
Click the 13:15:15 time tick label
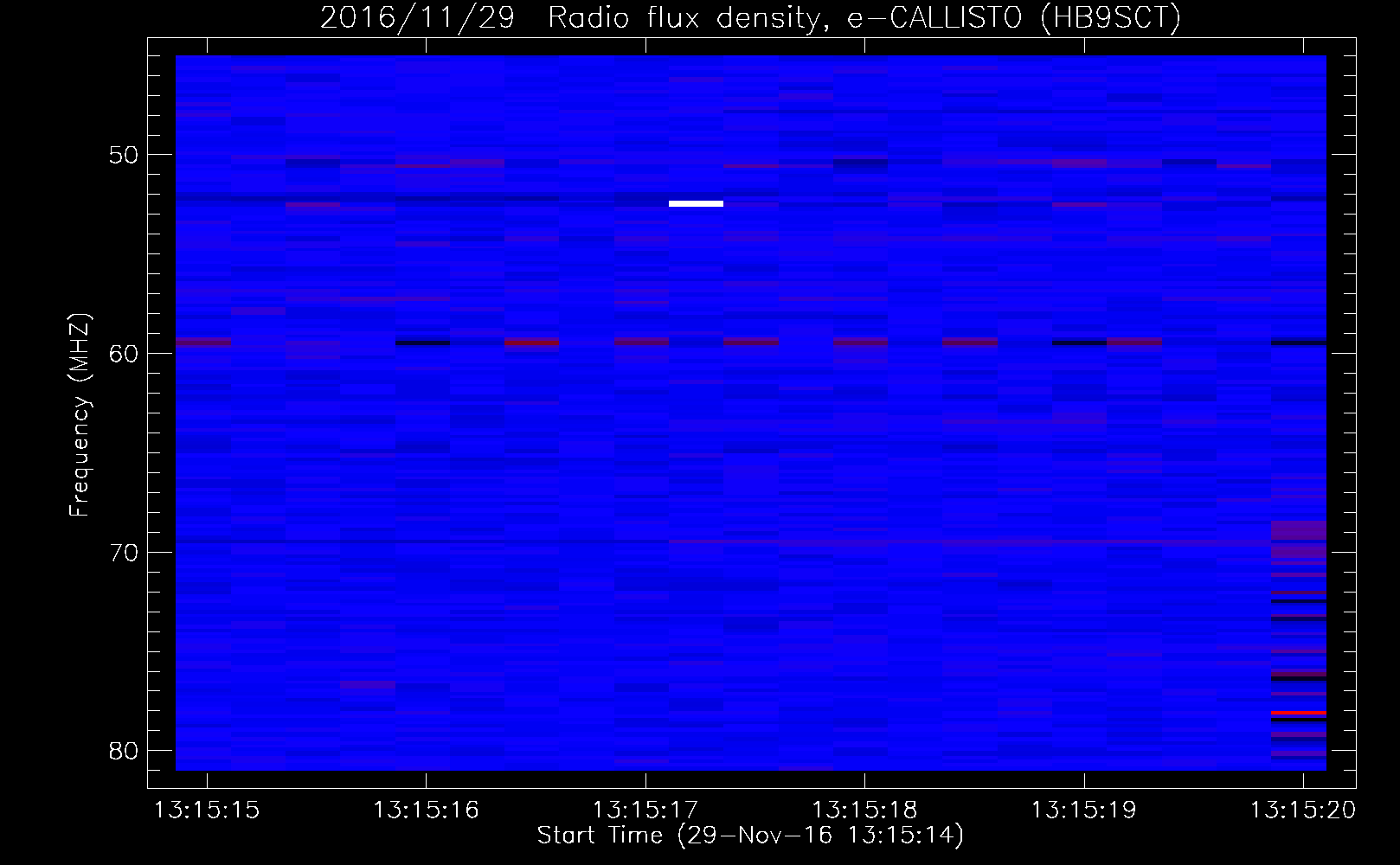pos(207,811)
